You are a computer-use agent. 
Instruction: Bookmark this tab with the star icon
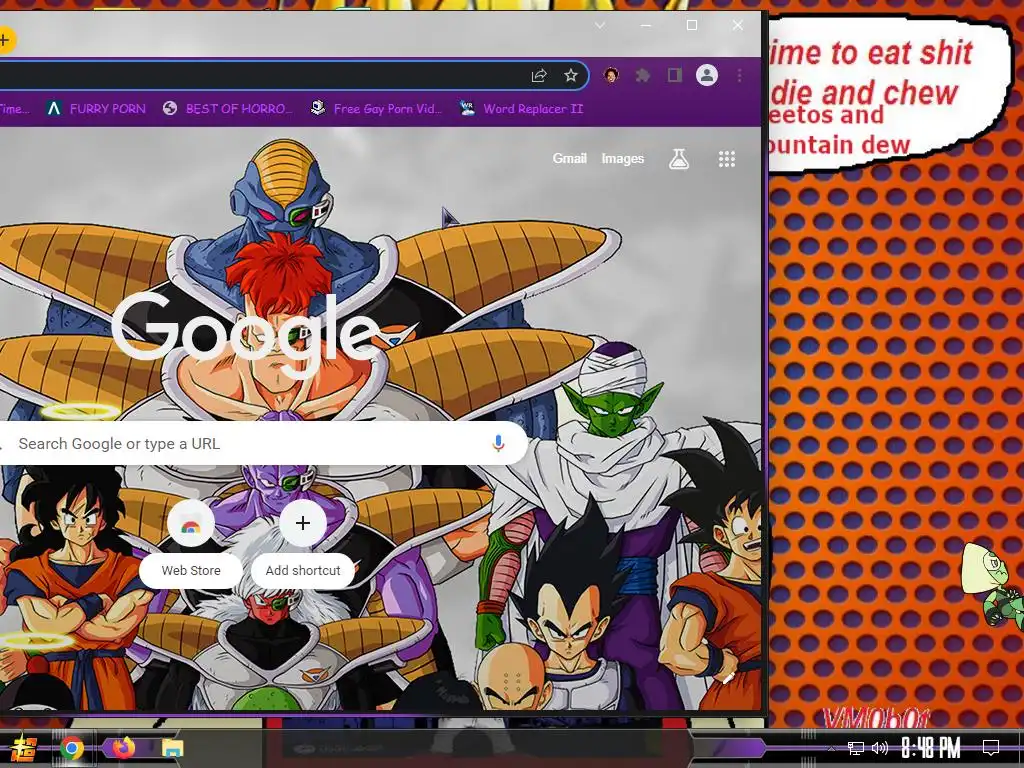pyautogui.click(x=571, y=76)
